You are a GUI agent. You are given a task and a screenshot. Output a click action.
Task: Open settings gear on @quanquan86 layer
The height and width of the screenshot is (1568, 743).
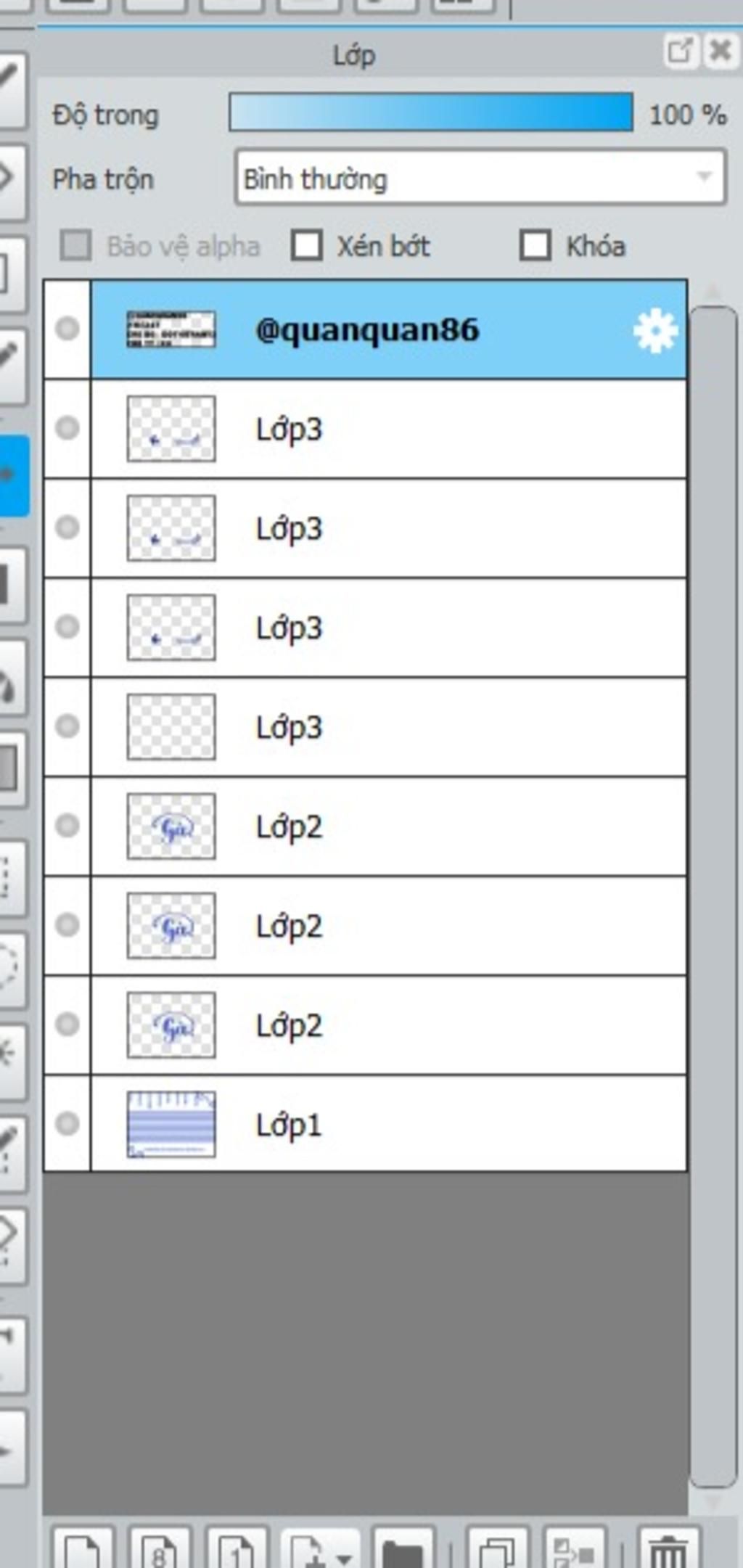654,331
